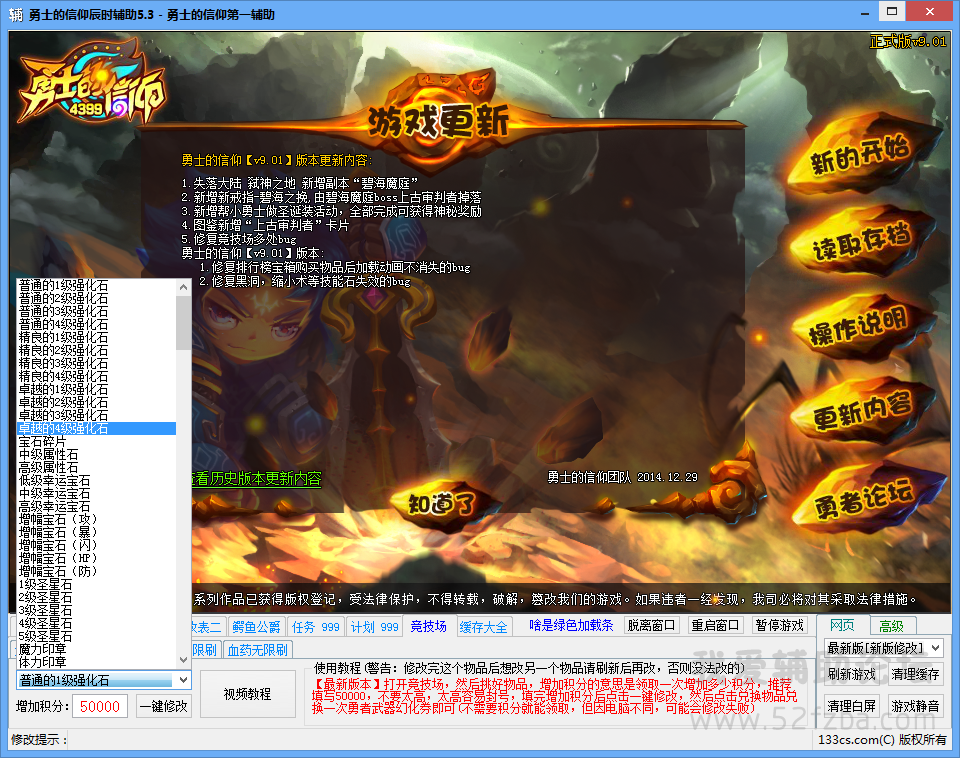Viewport: 960px width, 758px height.
Task: Open the 视频教程 video tutorial button
Action: click(x=247, y=694)
